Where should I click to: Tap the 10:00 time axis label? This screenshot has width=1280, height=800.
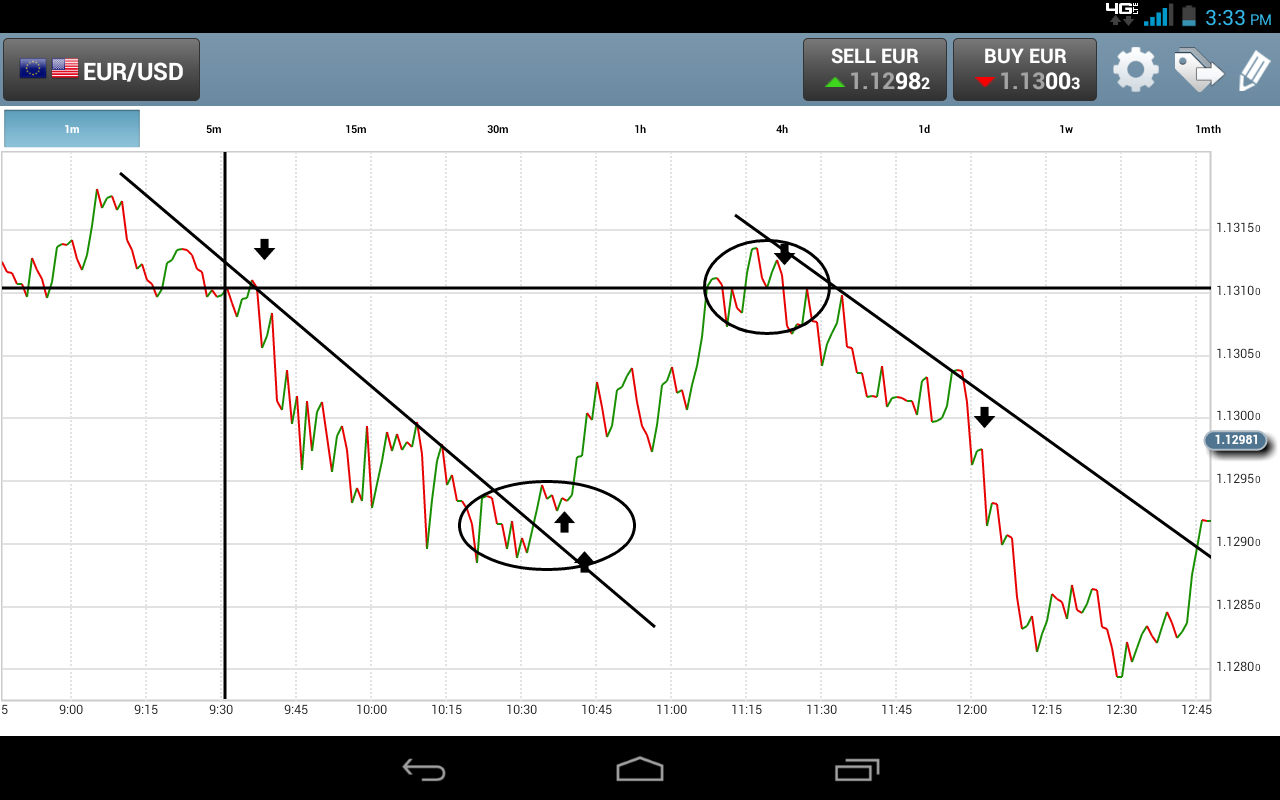tap(371, 710)
